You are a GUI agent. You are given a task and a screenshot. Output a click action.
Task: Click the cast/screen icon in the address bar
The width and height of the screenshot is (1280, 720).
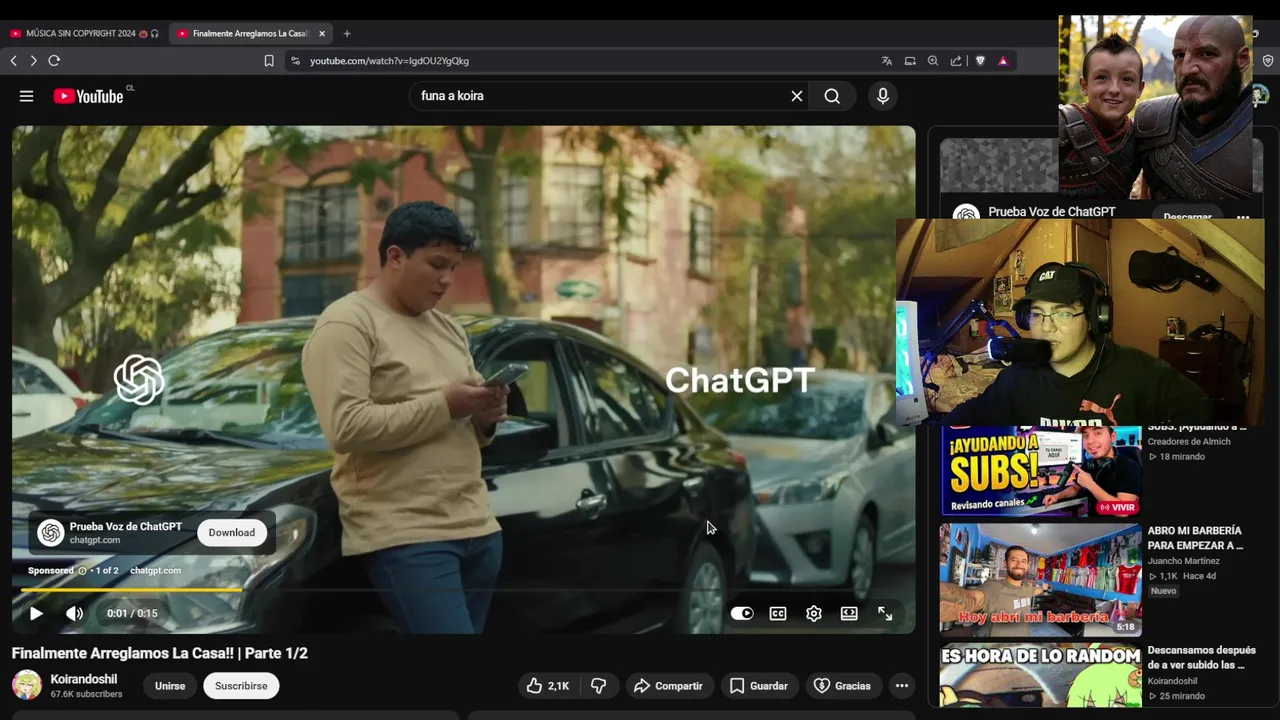(x=910, y=61)
